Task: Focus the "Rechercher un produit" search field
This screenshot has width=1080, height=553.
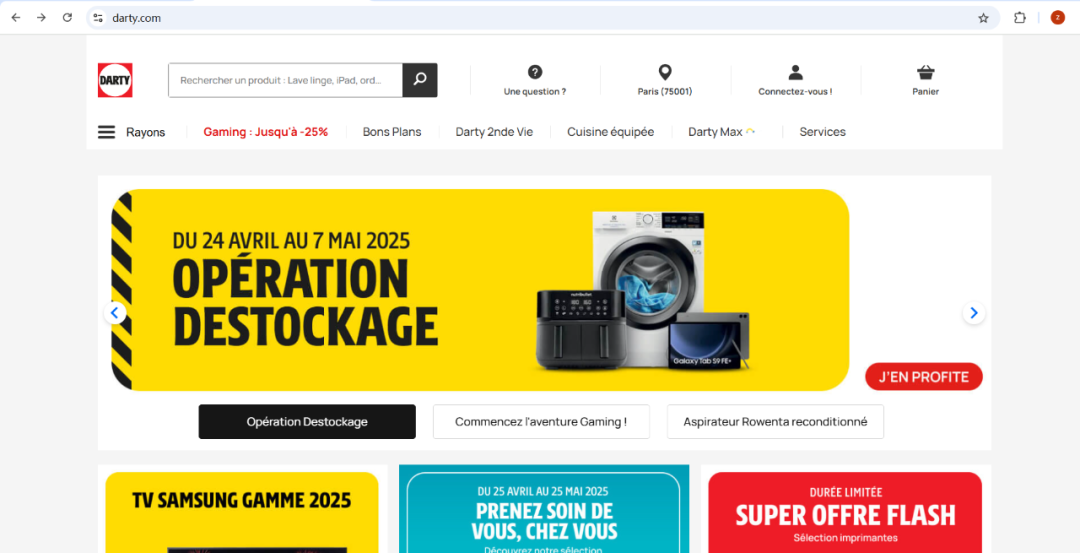Action: (286, 80)
